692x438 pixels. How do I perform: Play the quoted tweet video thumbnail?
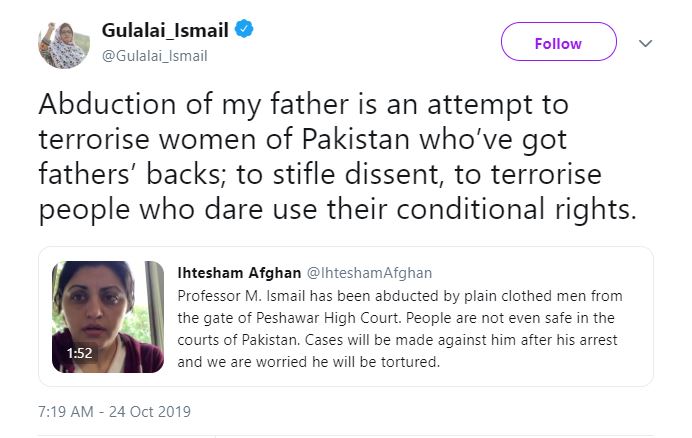pyautogui.click(x=108, y=315)
